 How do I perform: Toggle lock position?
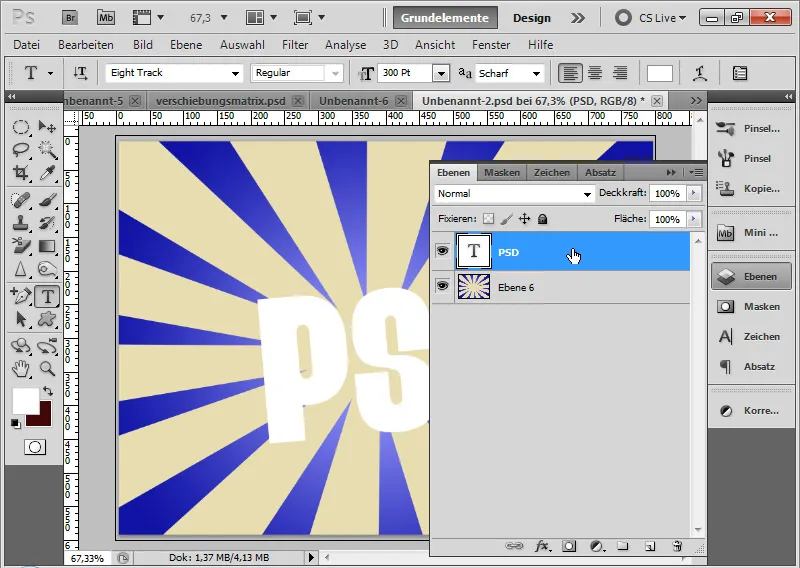524,219
